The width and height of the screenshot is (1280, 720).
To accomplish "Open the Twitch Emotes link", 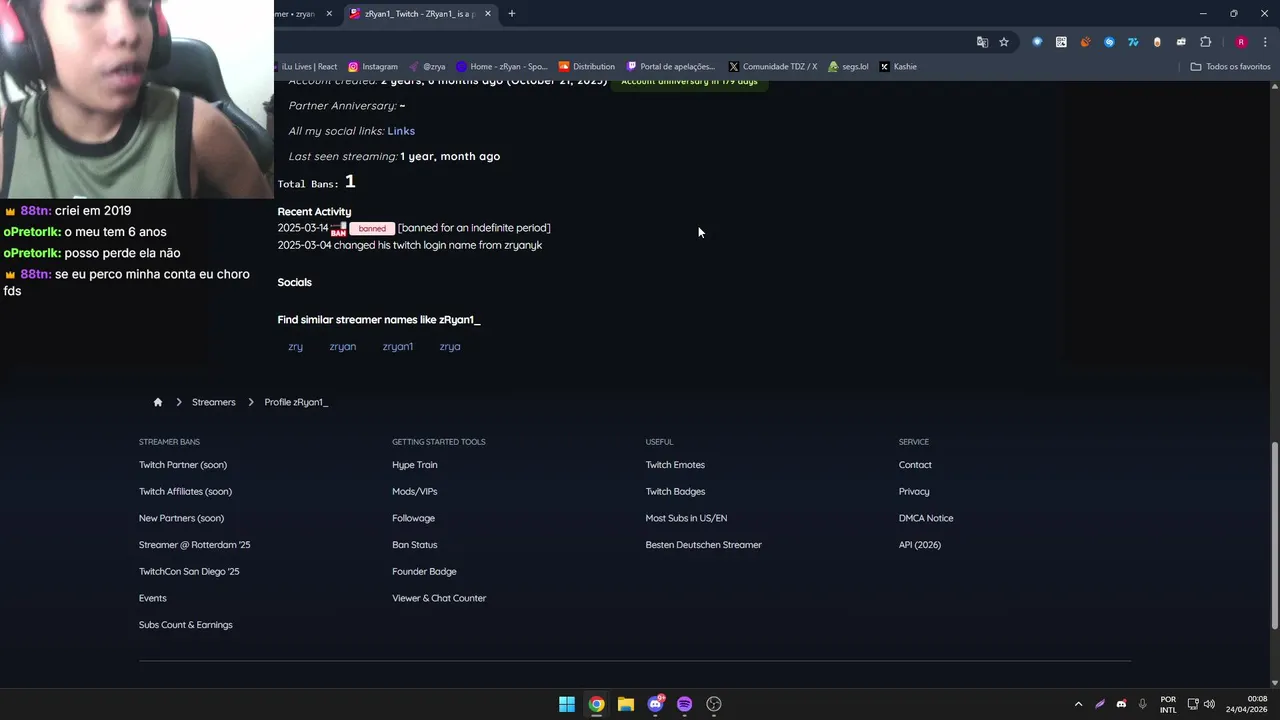I will click(675, 465).
